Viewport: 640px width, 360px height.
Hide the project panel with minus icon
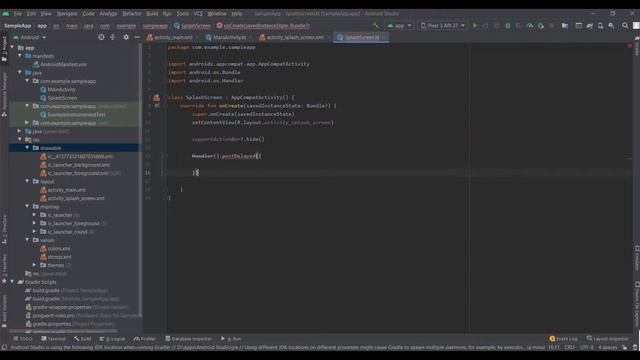(137, 37)
